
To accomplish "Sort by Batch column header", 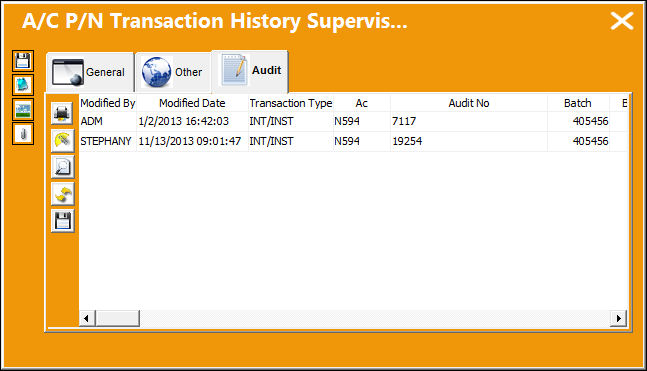I will click(x=578, y=103).
